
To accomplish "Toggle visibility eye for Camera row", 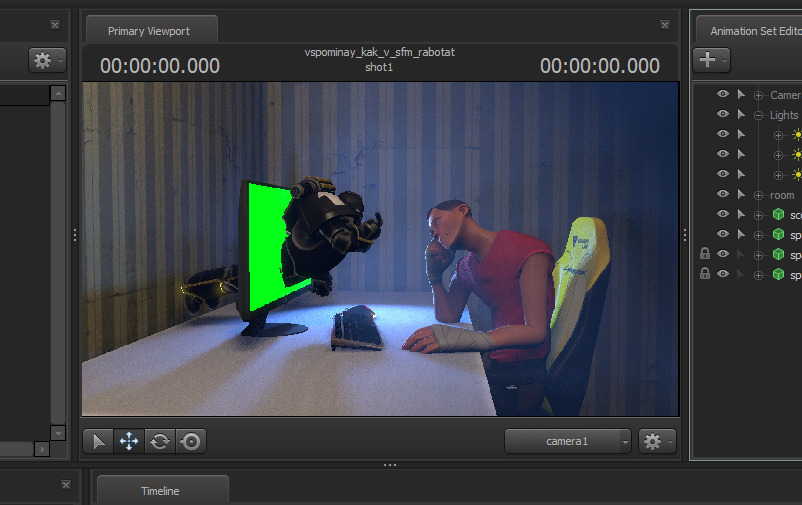I will (x=722, y=94).
